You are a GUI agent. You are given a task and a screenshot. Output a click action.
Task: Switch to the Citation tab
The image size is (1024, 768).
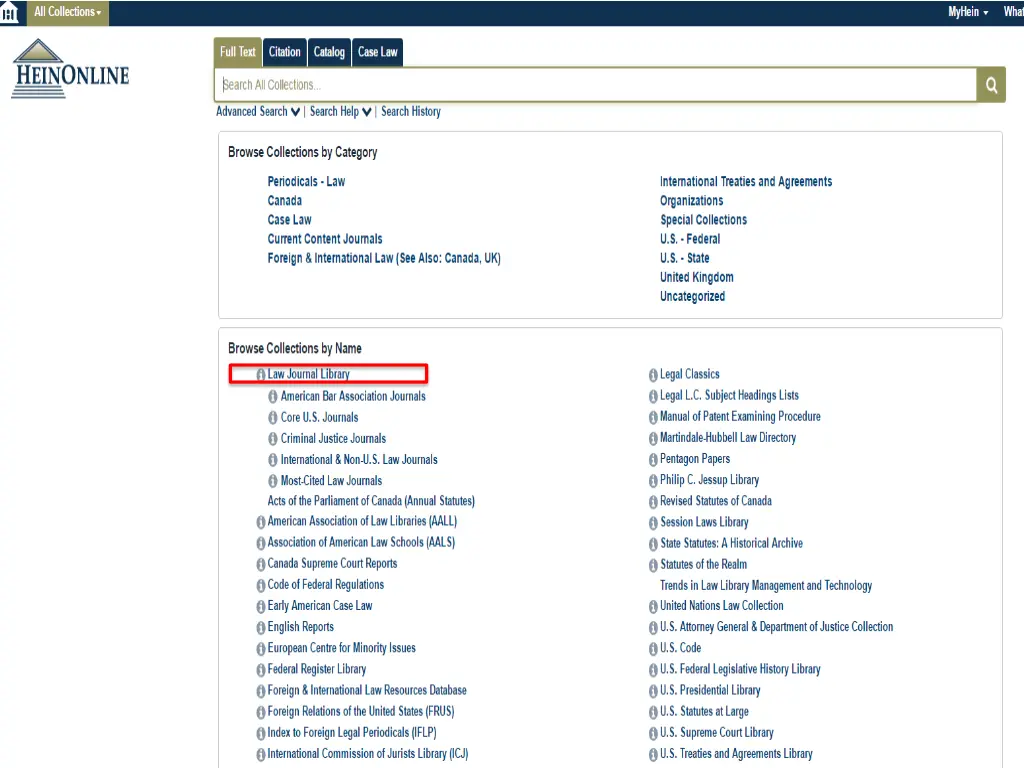tap(285, 52)
